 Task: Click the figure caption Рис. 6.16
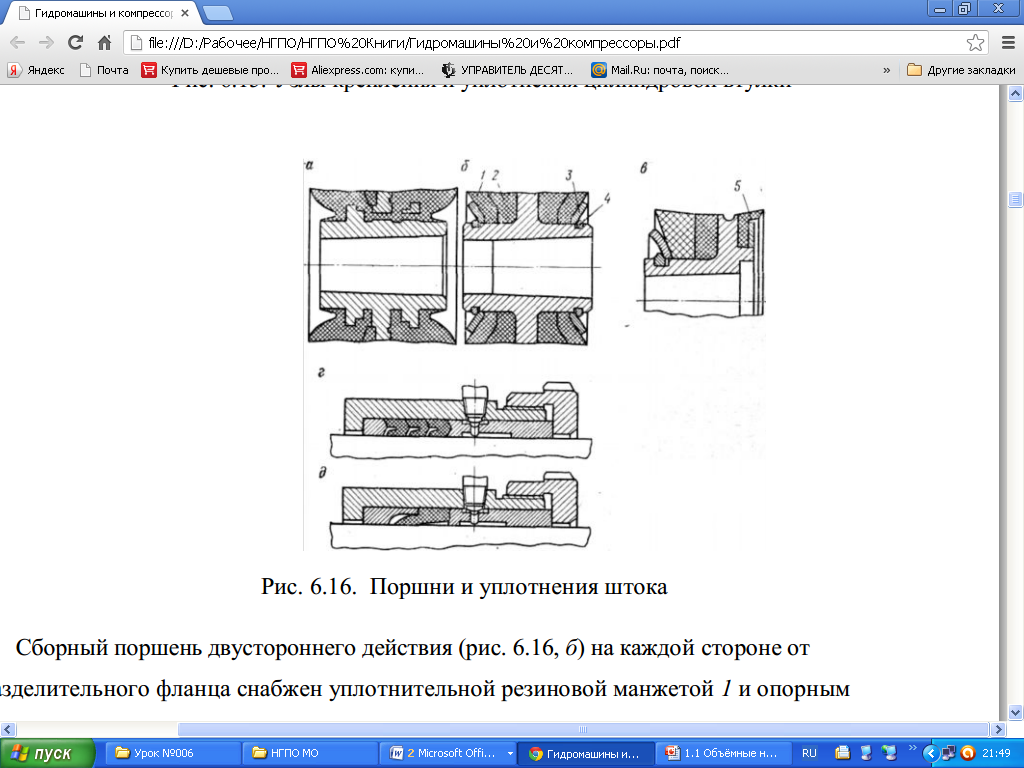(464, 586)
